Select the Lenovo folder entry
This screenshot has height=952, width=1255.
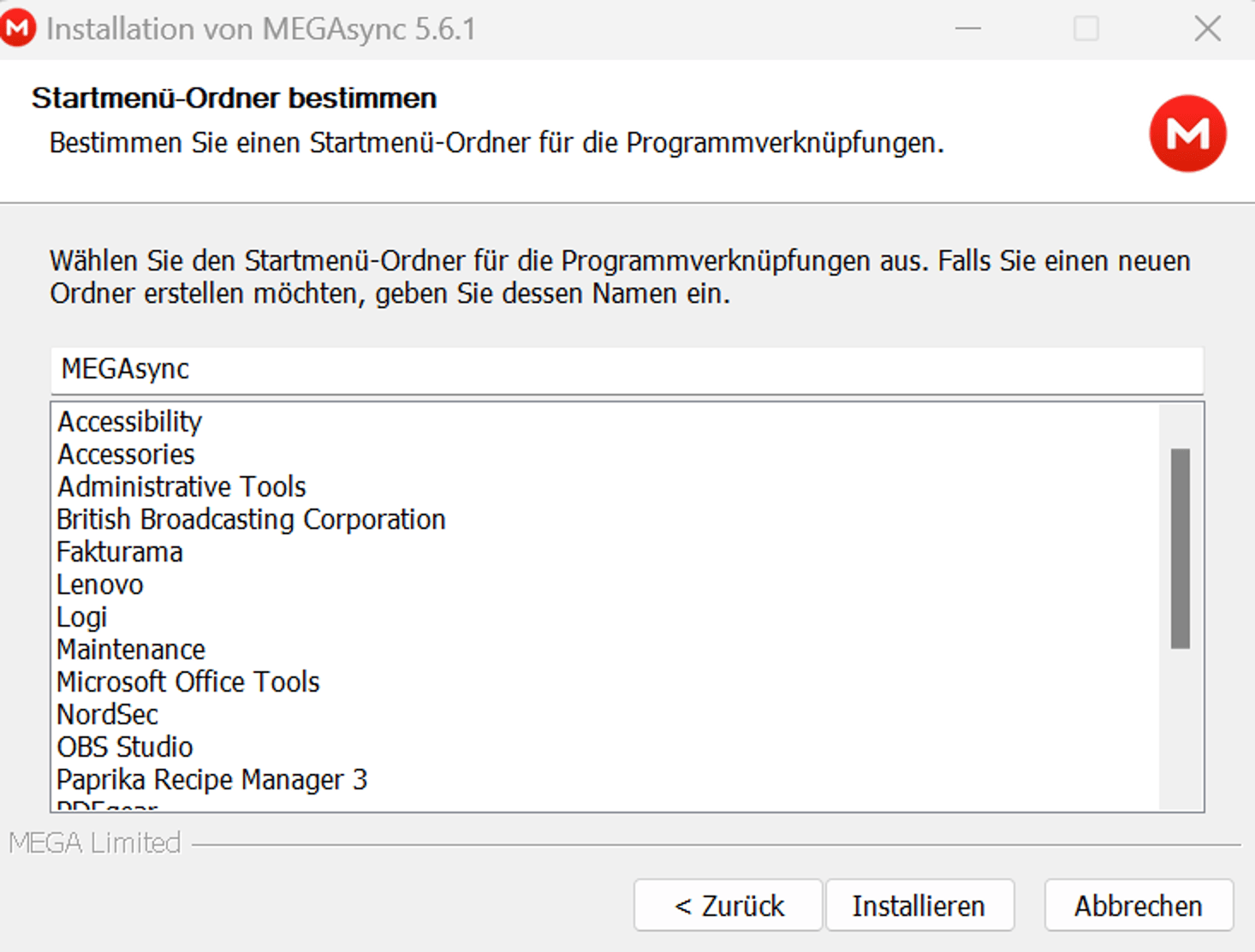pyautogui.click(x=100, y=584)
